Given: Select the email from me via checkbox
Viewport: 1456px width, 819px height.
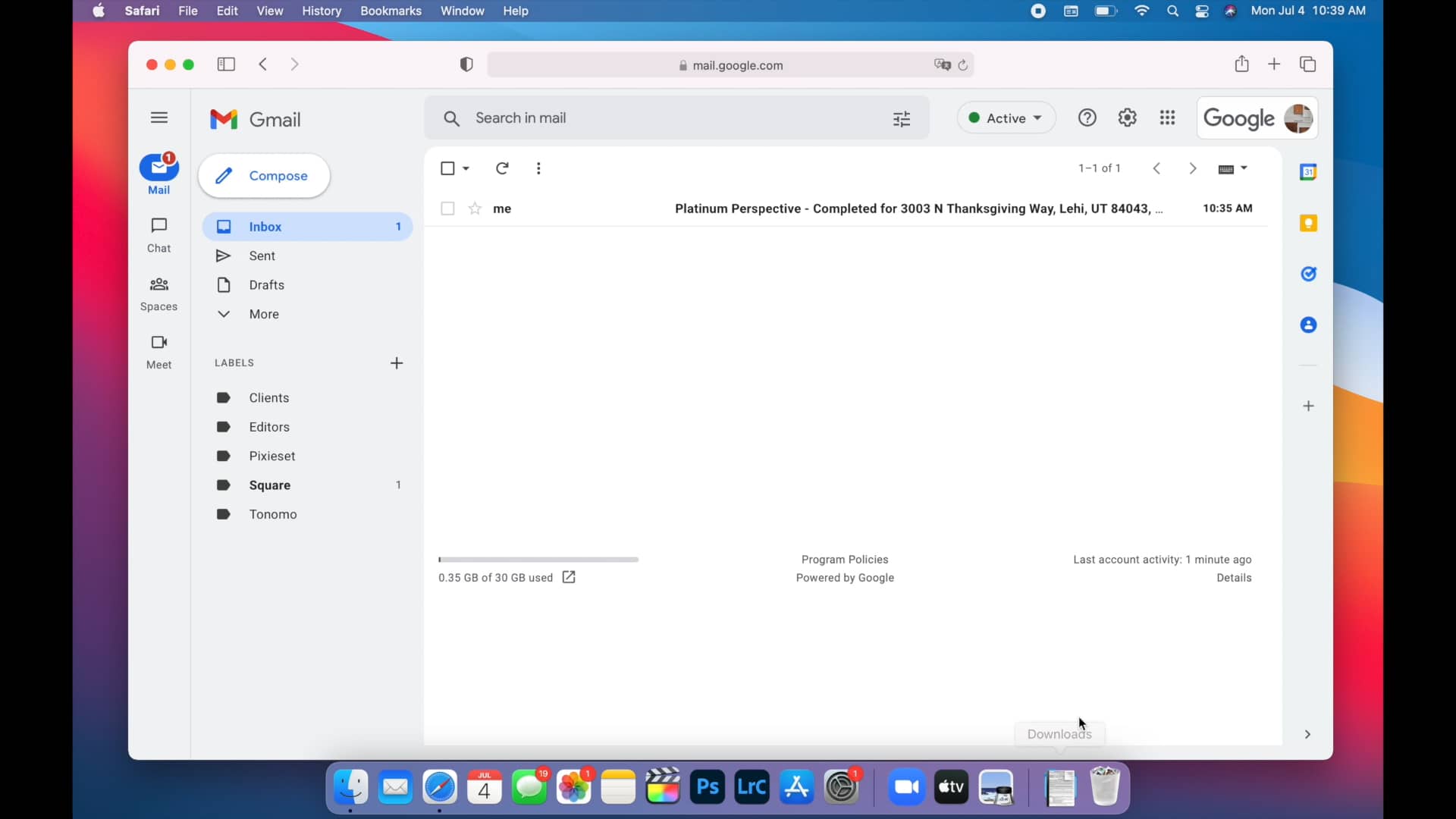Looking at the screenshot, I should (x=447, y=209).
